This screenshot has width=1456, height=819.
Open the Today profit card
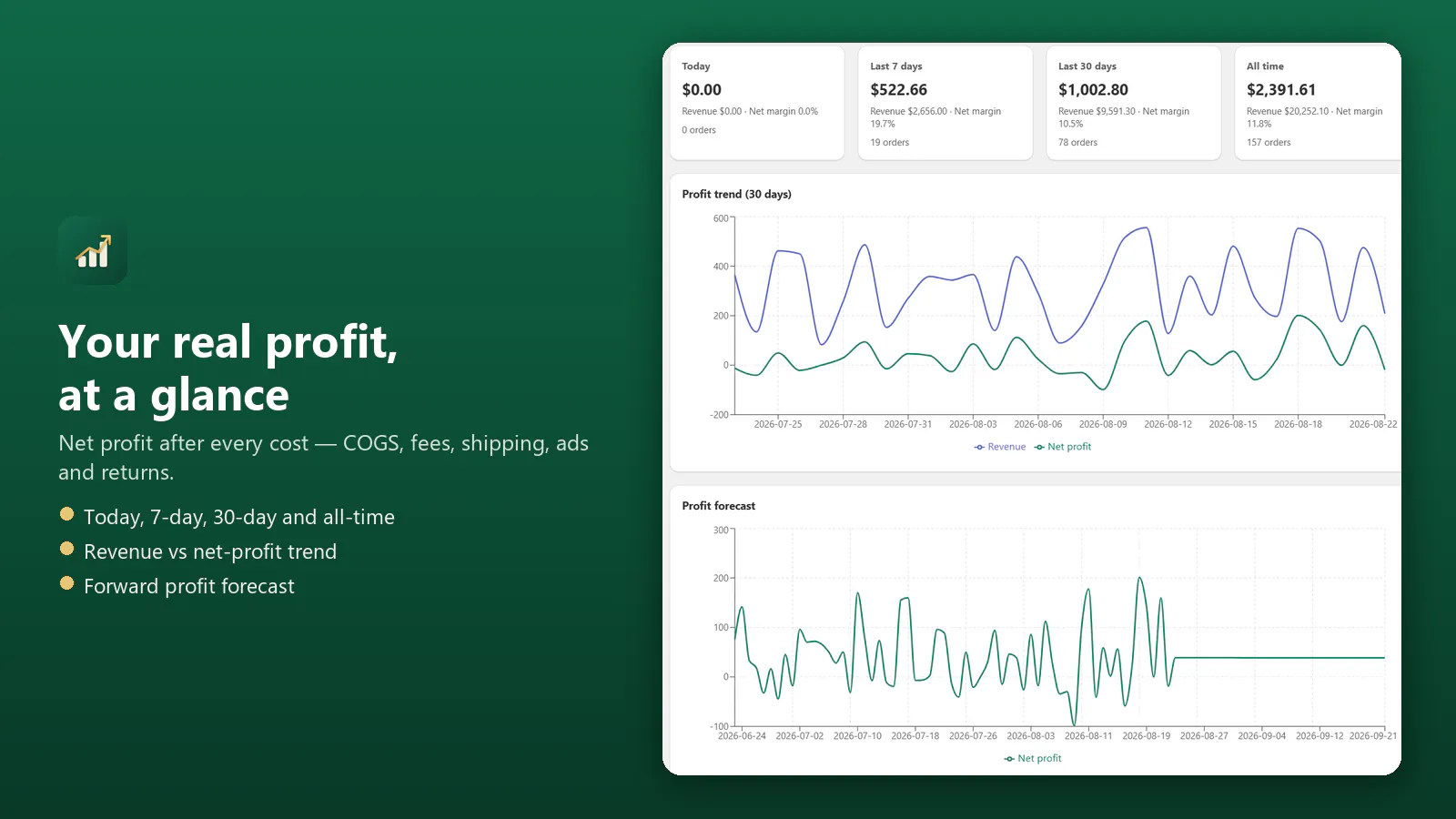(x=757, y=104)
